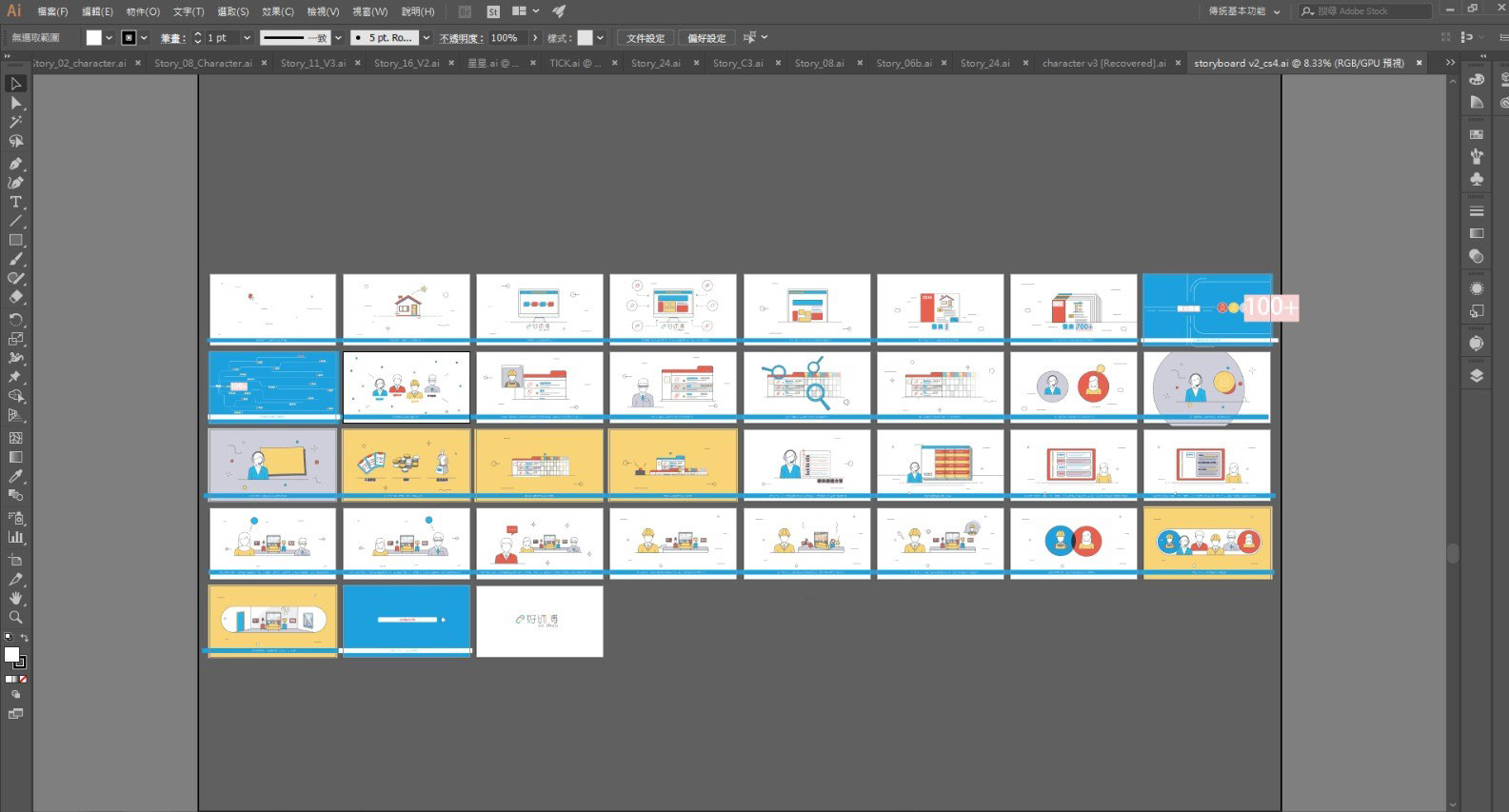
Task: Activate the Hand tool
Action: pyautogui.click(x=15, y=598)
